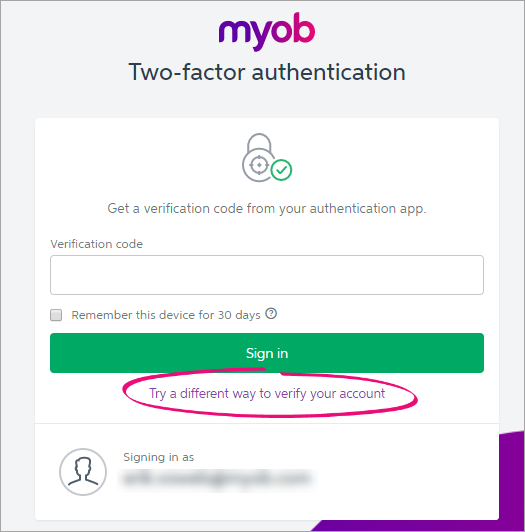525x532 pixels.
Task: Click the 'Signing in as' text
Action: (x=158, y=457)
